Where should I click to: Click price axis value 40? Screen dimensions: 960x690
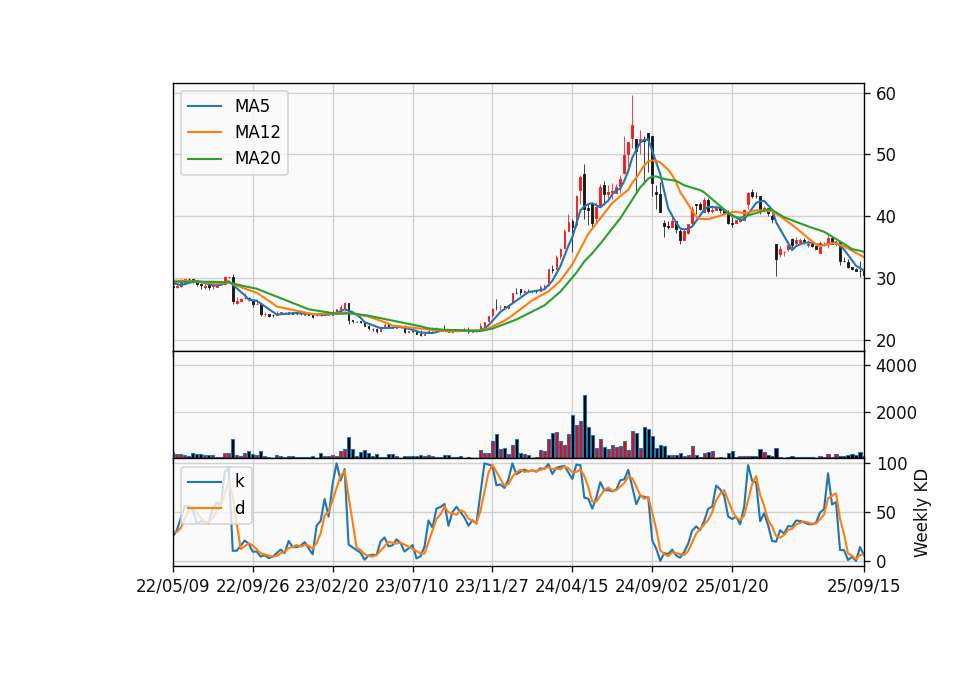click(886, 217)
